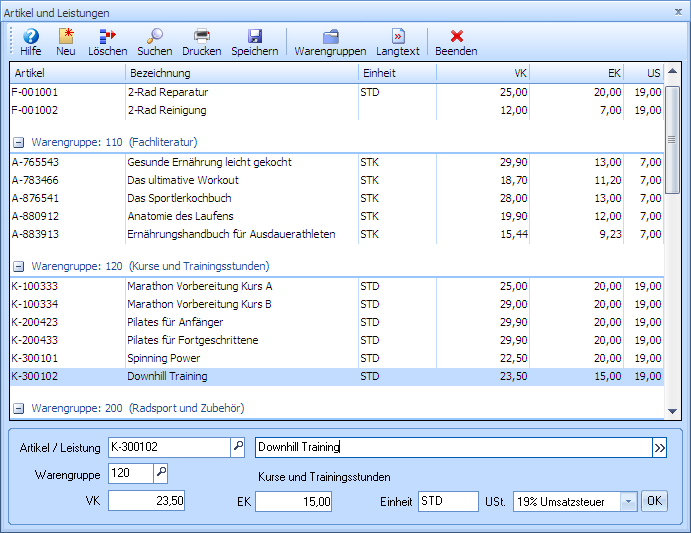The height and width of the screenshot is (533, 691).
Task: Open the Langtext editor
Action: tap(398, 42)
